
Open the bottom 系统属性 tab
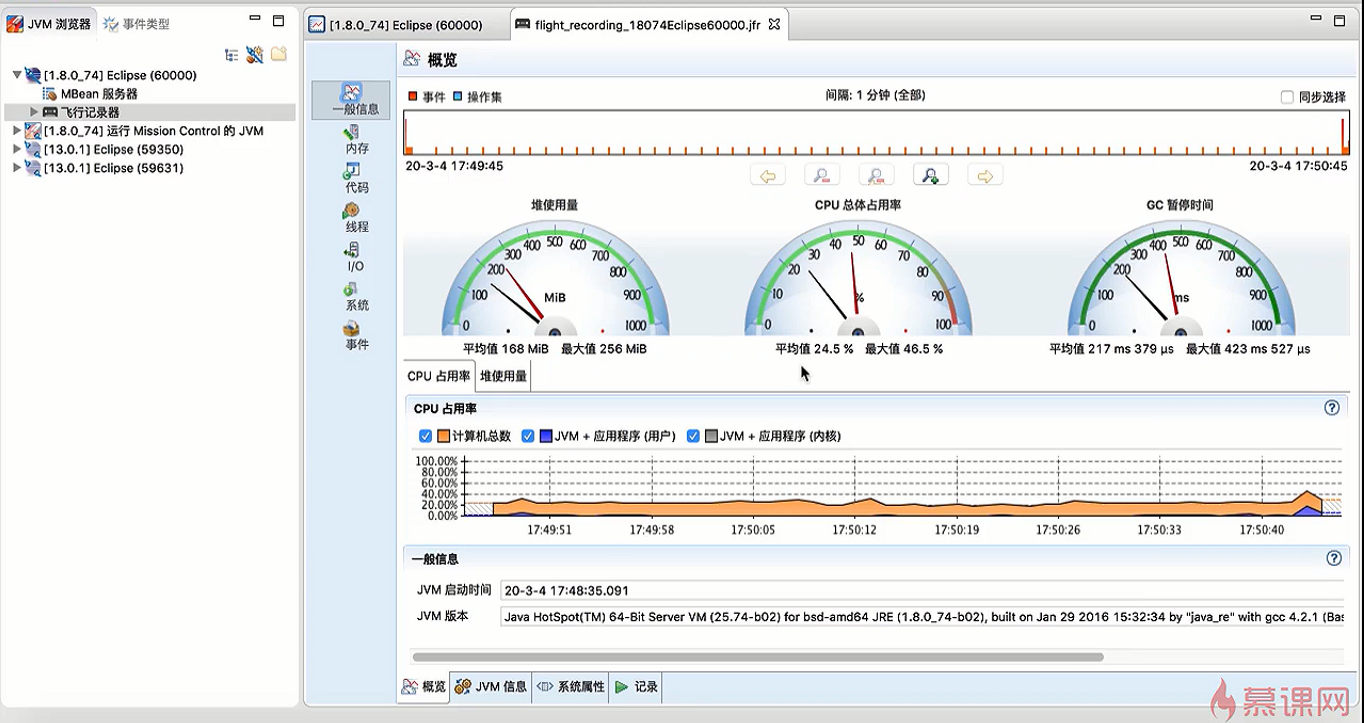(x=571, y=686)
